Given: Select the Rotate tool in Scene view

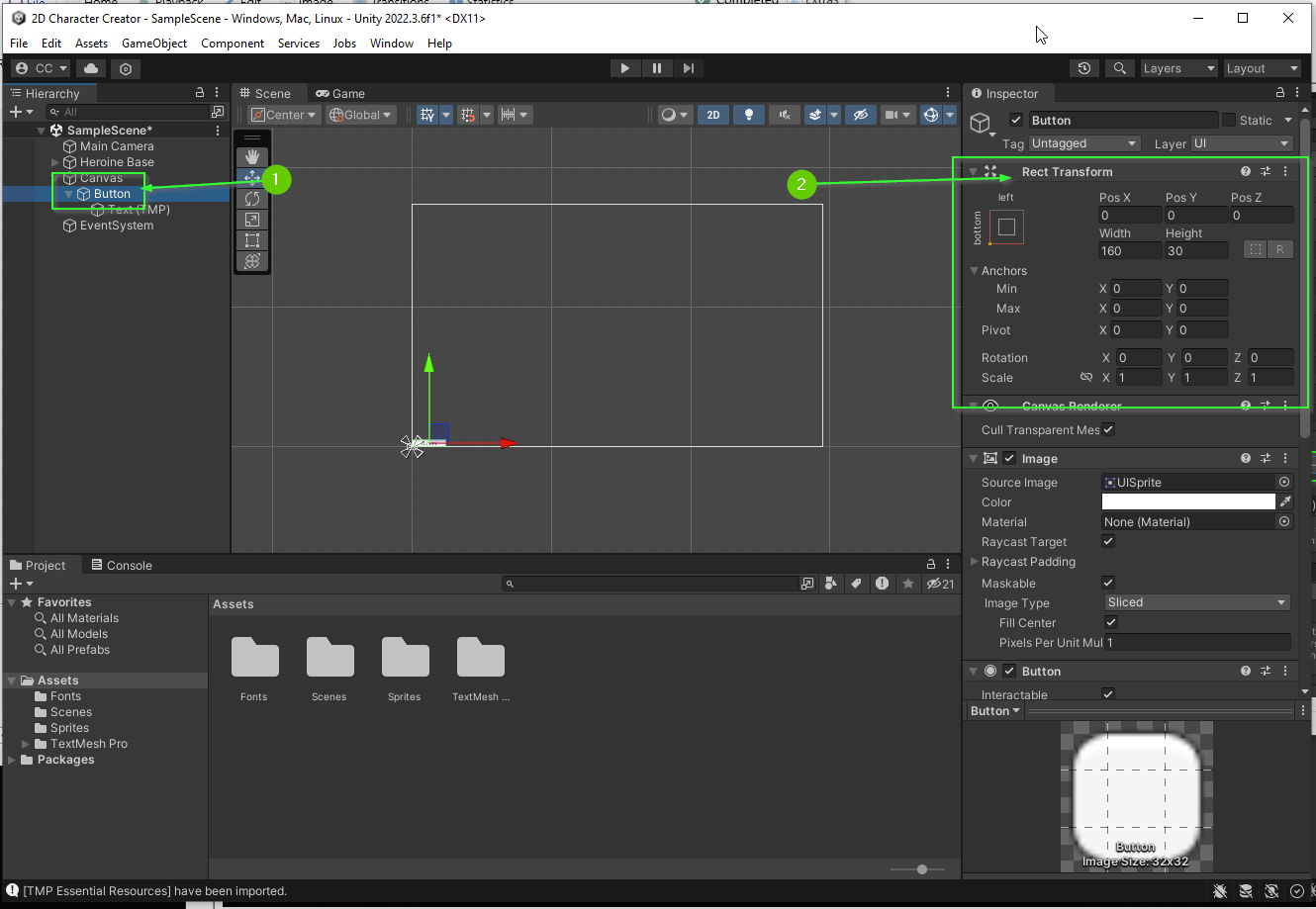Looking at the screenshot, I should [252, 199].
